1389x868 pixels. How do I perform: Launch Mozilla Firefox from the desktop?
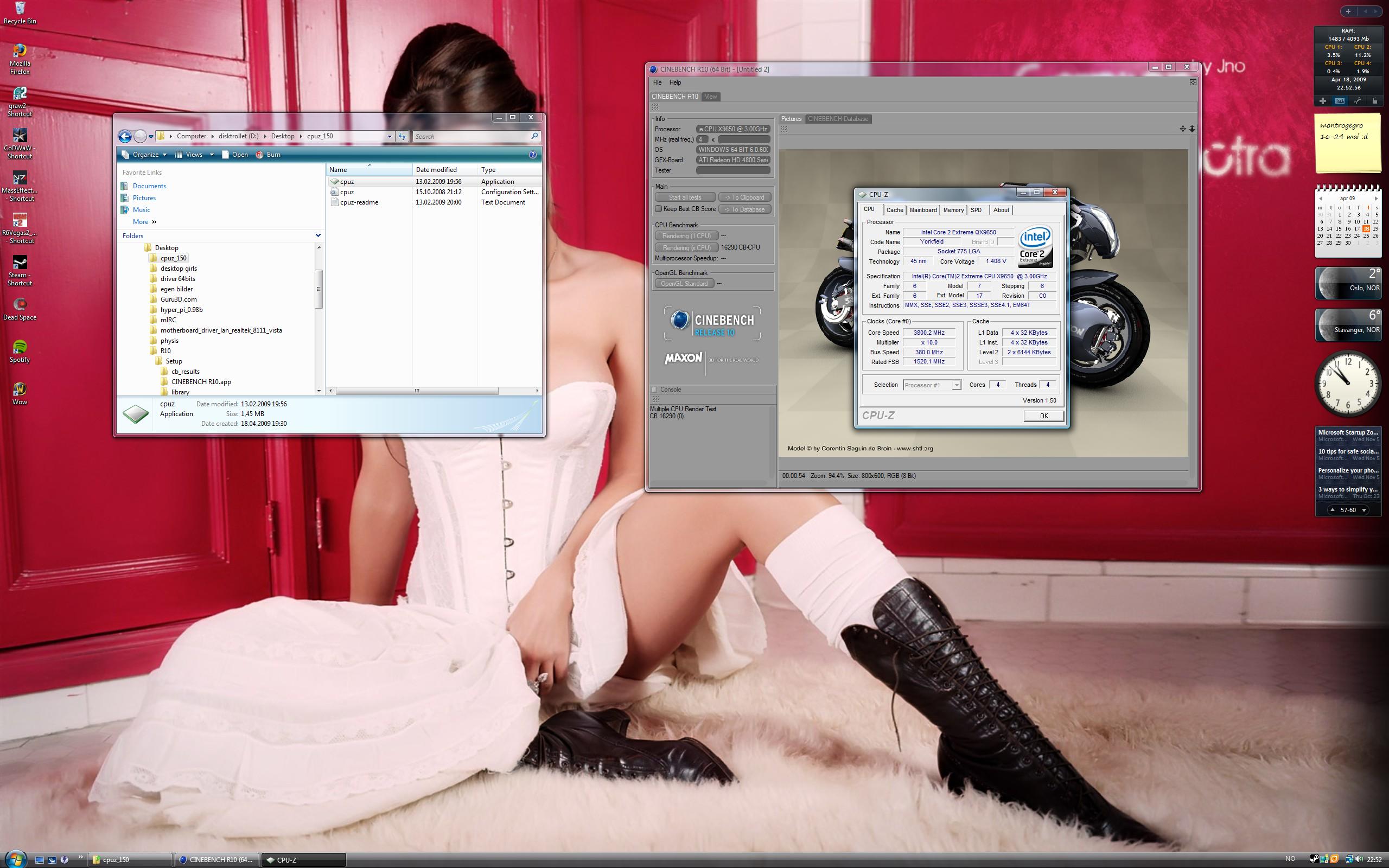[20, 59]
